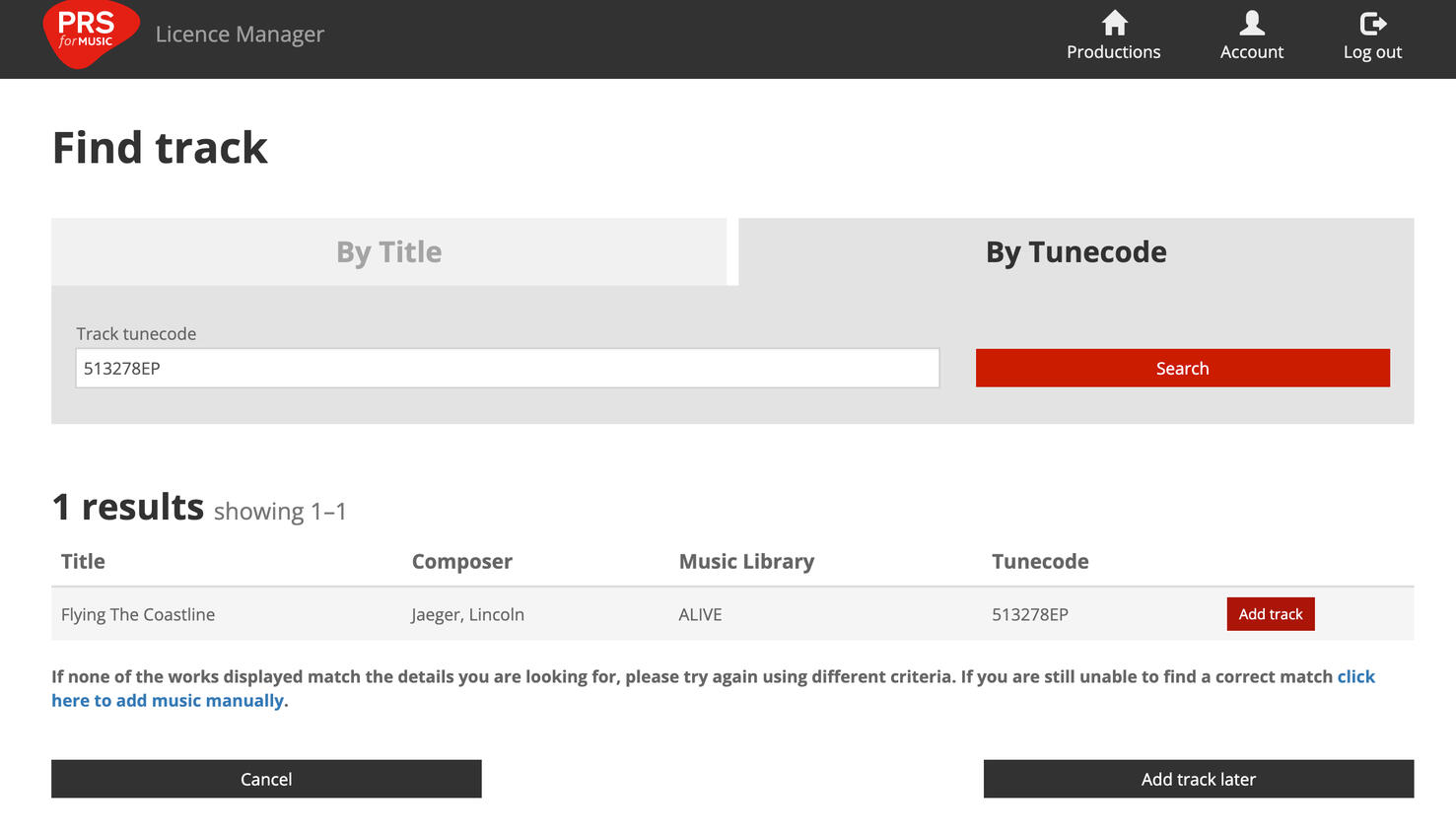This screenshot has height=835, width=1456.
Task: Add track Flying The Coastline
Action: [x=1270, y=614]
